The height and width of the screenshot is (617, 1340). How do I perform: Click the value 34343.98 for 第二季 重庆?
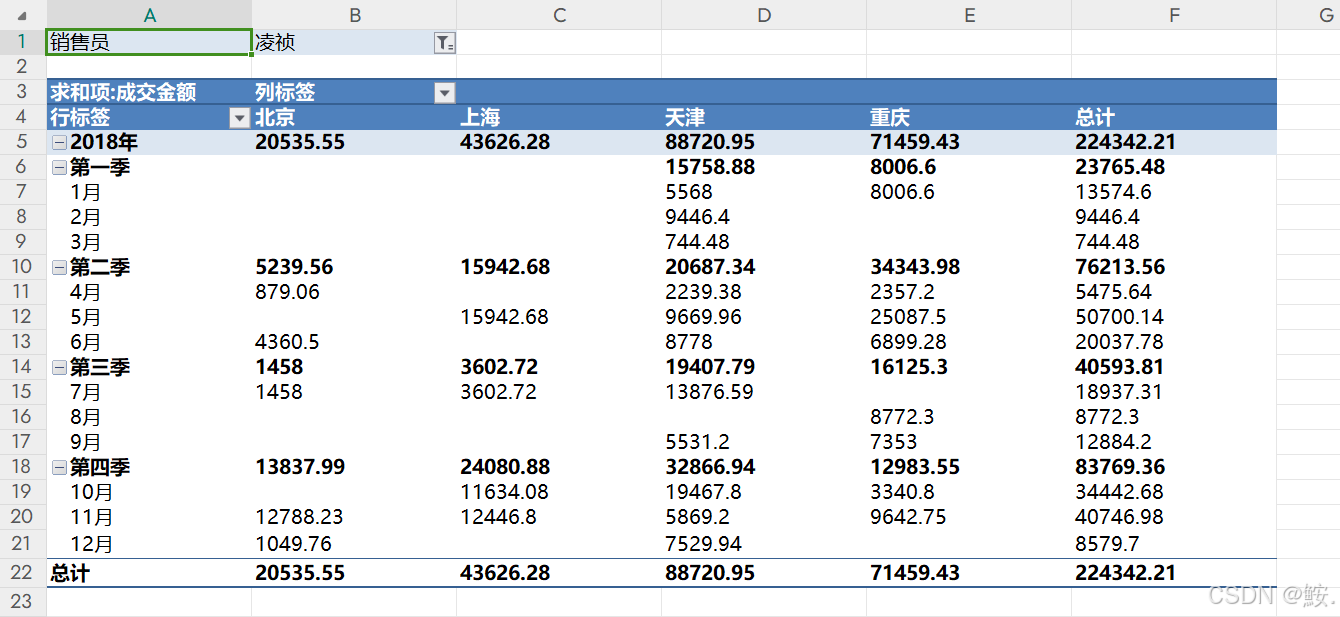pos(915,268)
